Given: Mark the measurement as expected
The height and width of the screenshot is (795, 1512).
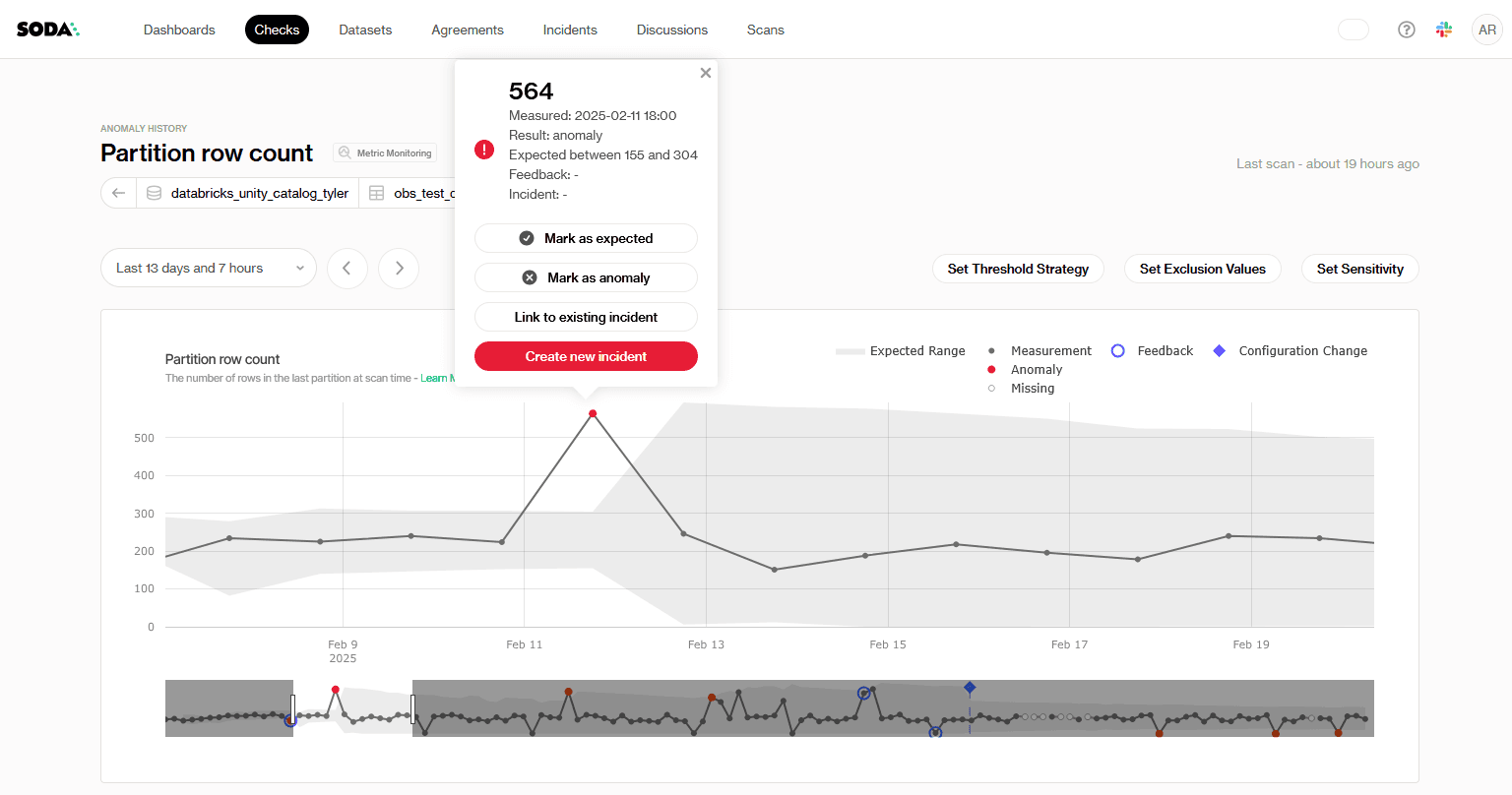Looking at the screenshot, I should coord(586,238).
